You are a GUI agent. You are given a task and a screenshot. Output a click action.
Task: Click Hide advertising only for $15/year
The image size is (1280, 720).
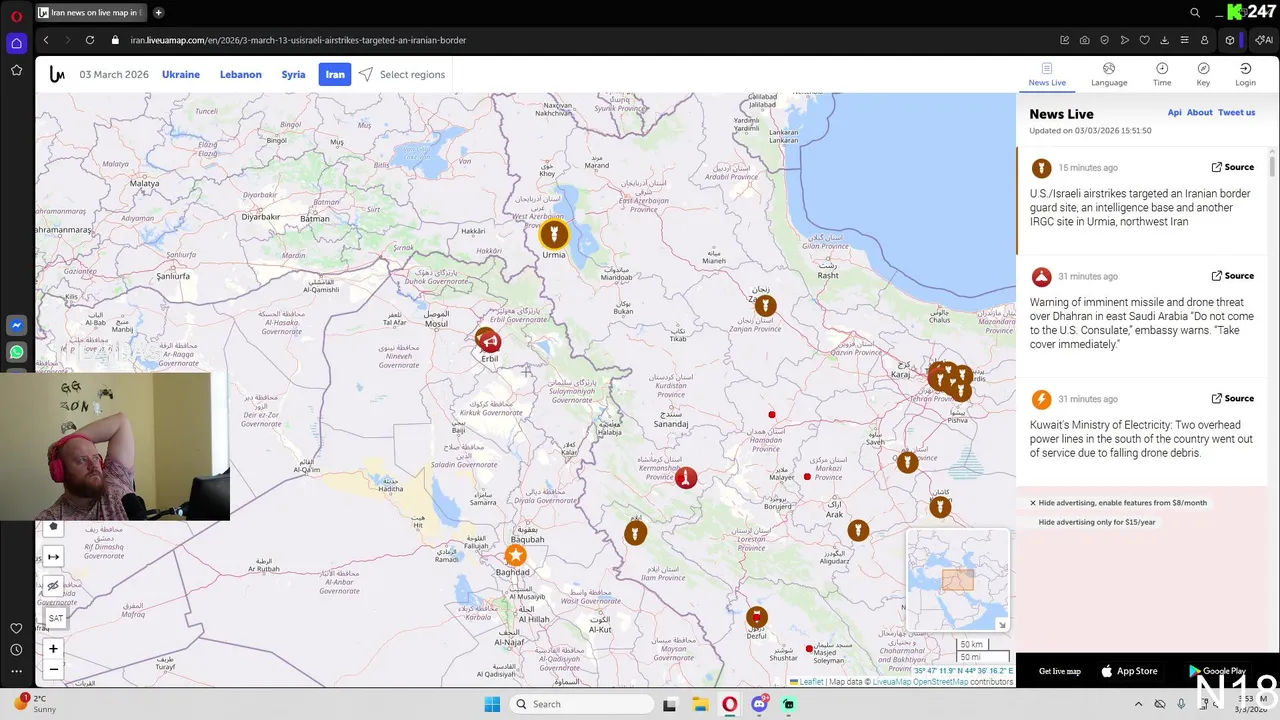(x=1097, y=522)
